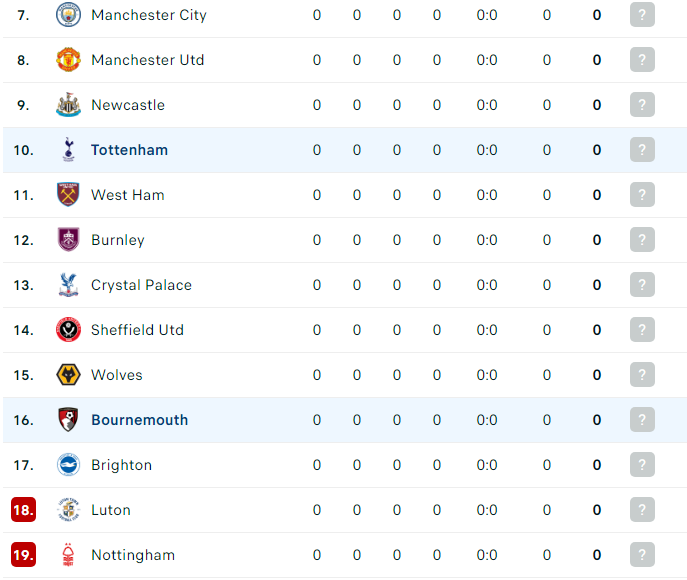Click the Wolves wolf-head logo

(68, 375)
